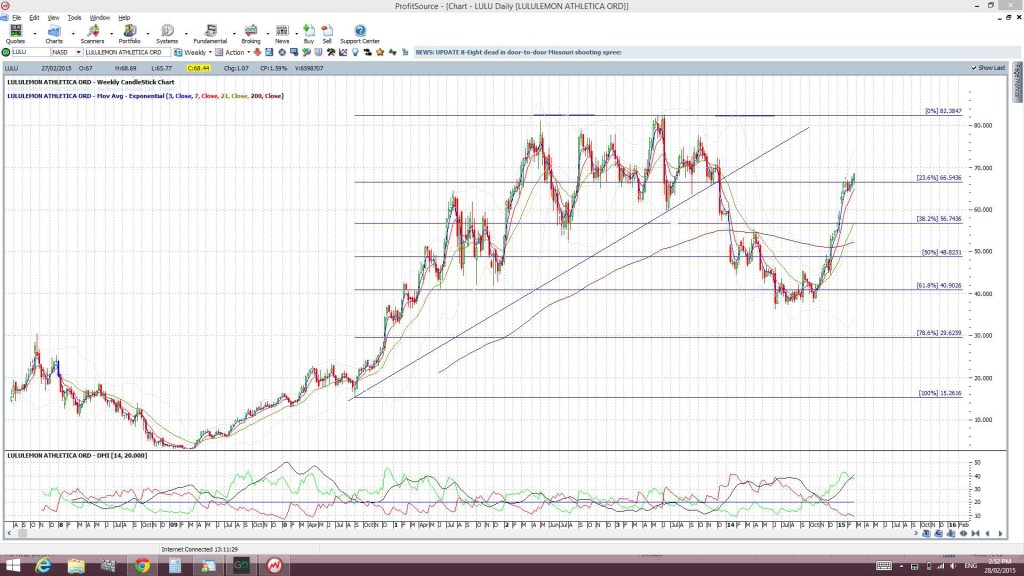Screen dimensions: 1024x576
Task: Click the scroll-left arrow of chart scrollbar
Action: 8,534
